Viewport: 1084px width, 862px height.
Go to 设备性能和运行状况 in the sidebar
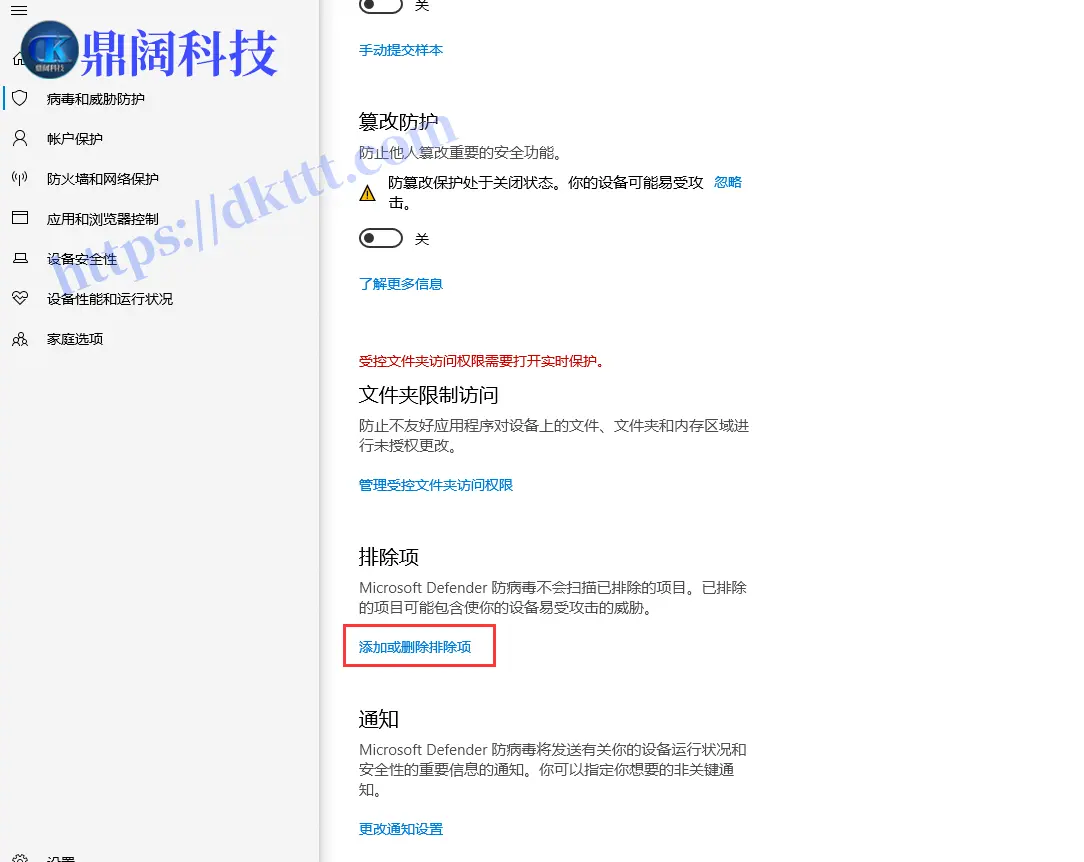coord(110,299)
